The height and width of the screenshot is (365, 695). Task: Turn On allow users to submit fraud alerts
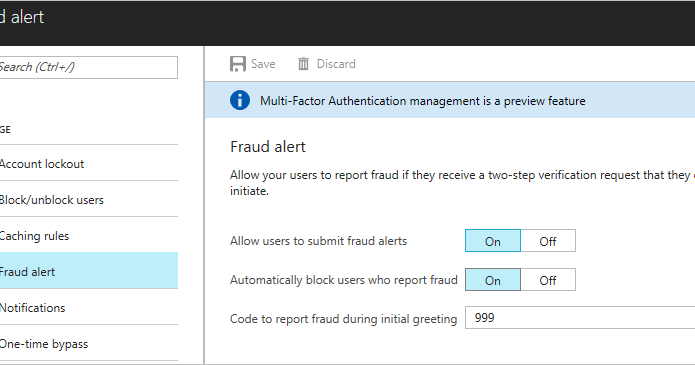[x=493, y=241]
